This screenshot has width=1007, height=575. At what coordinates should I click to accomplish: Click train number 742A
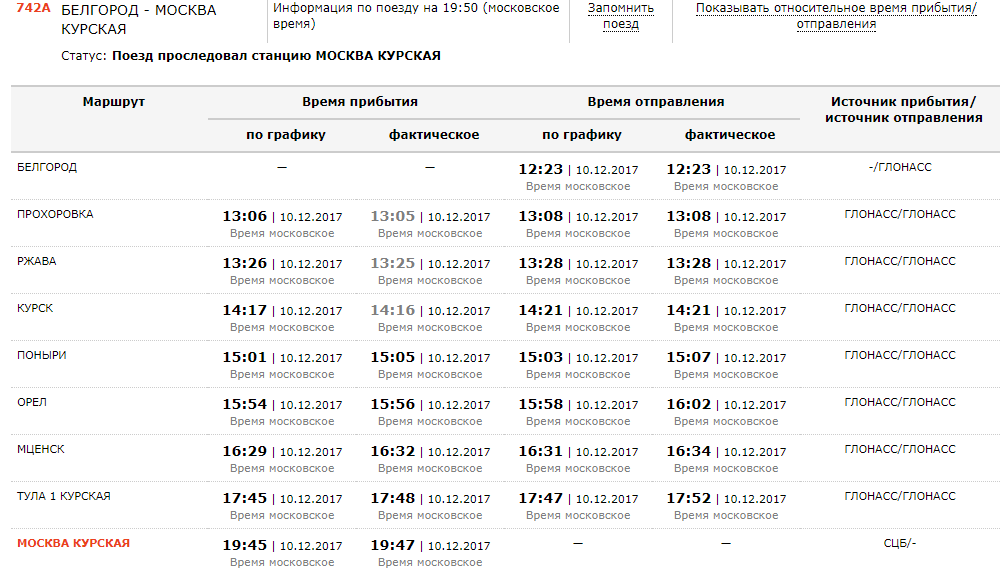point(33,8)
